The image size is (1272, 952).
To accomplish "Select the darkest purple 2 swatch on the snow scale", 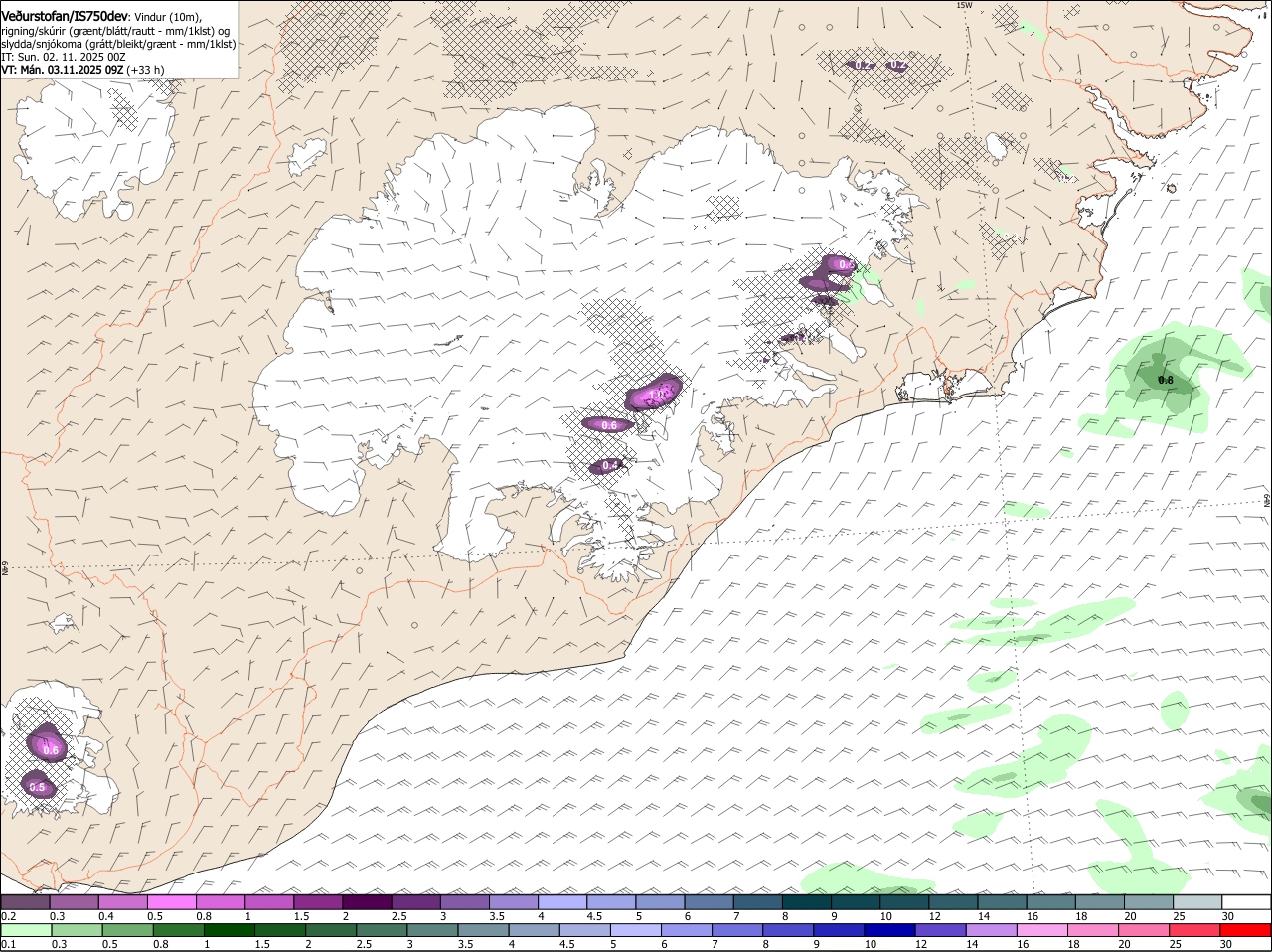I will coord(367,902).
